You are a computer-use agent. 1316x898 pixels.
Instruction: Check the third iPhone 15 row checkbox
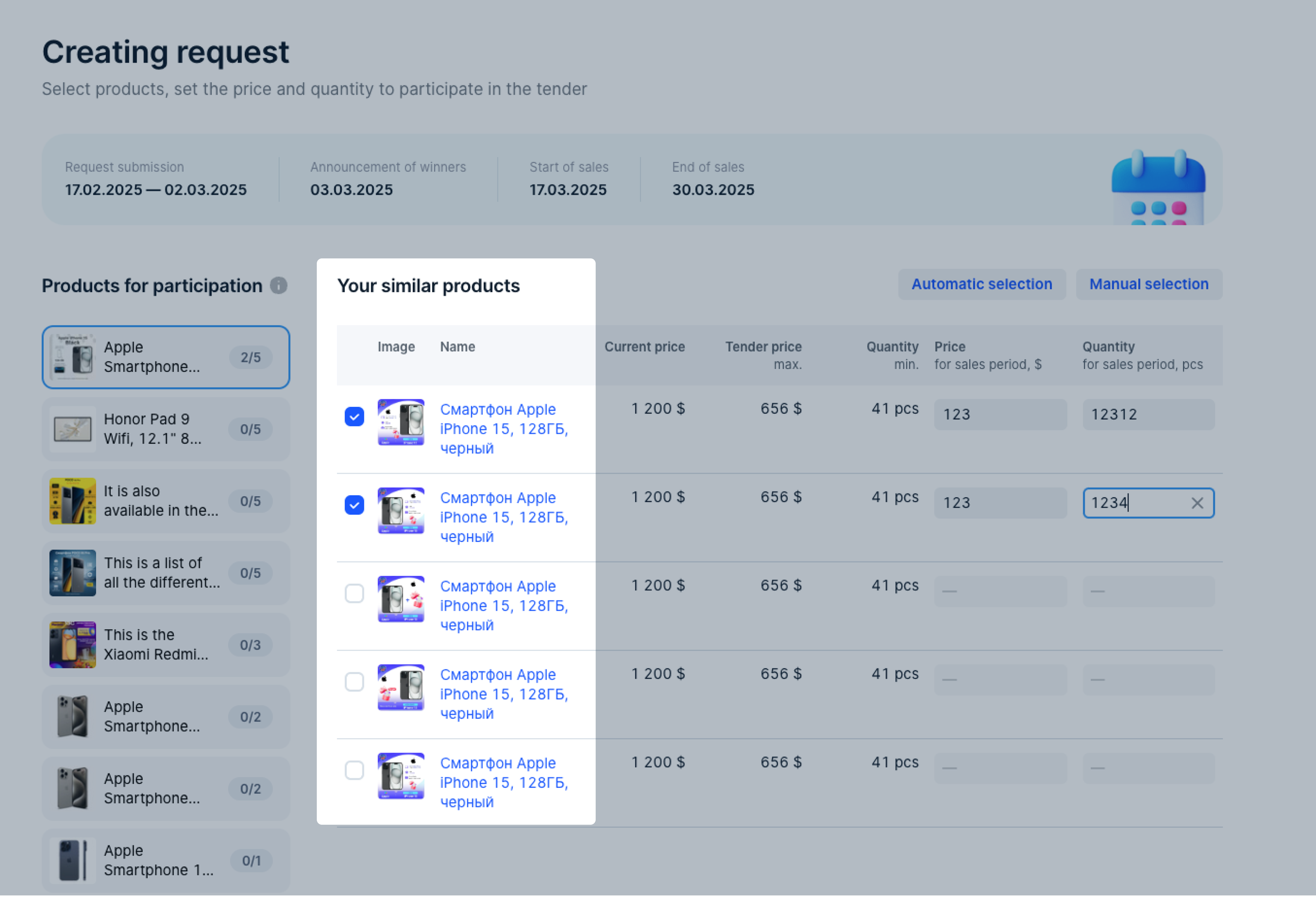tap(354, 594)
